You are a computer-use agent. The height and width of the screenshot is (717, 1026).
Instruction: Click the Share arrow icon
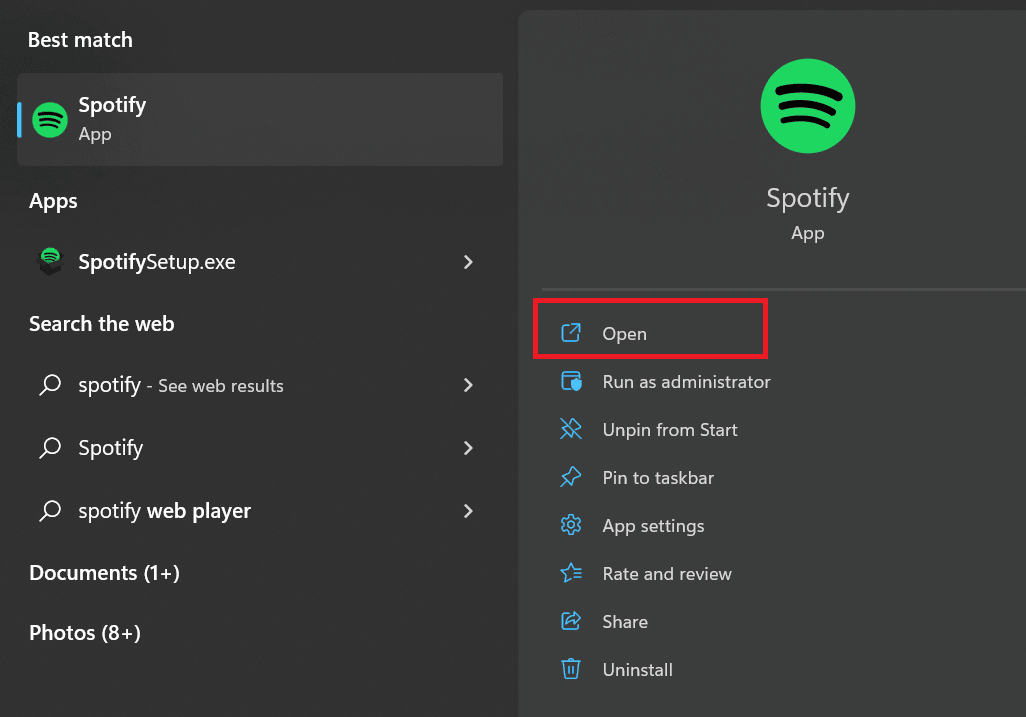571,621
